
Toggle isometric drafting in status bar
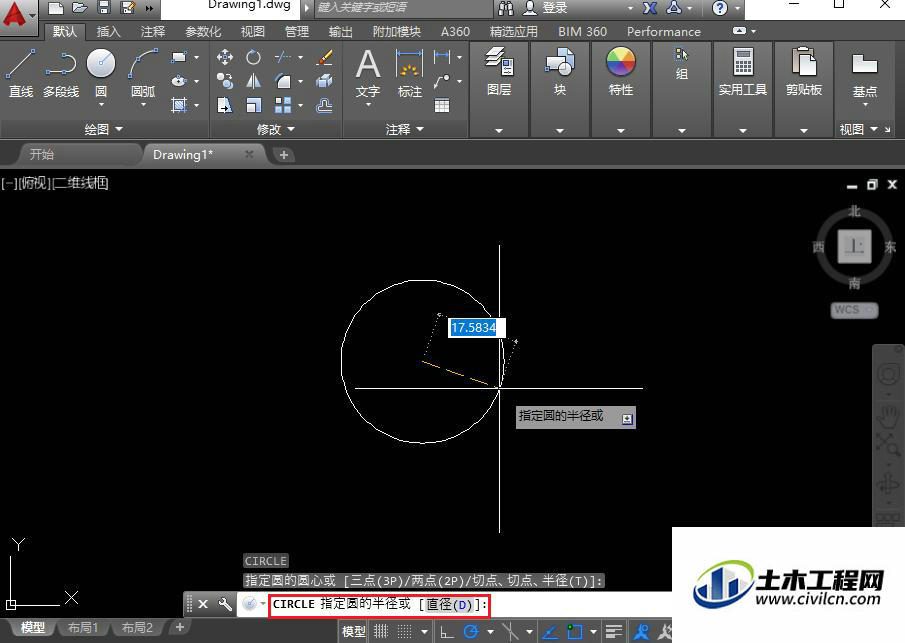[510, 631]
